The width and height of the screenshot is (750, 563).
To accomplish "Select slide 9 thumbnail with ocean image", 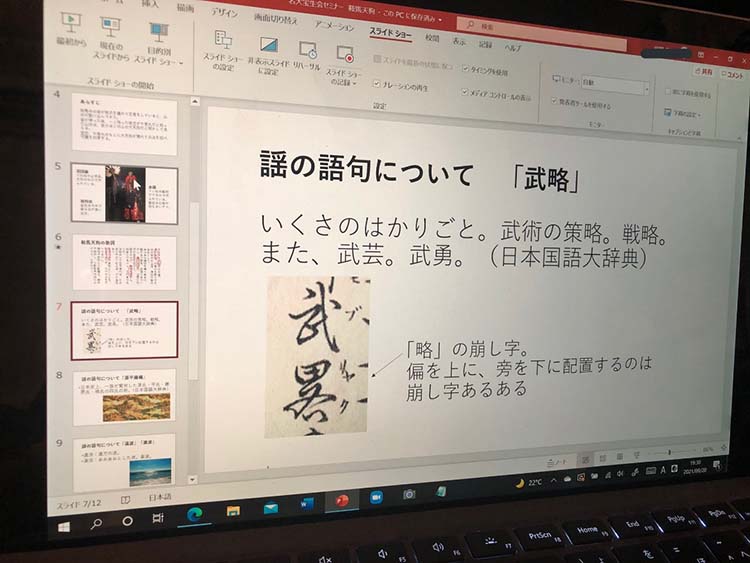I will (124, 463).
